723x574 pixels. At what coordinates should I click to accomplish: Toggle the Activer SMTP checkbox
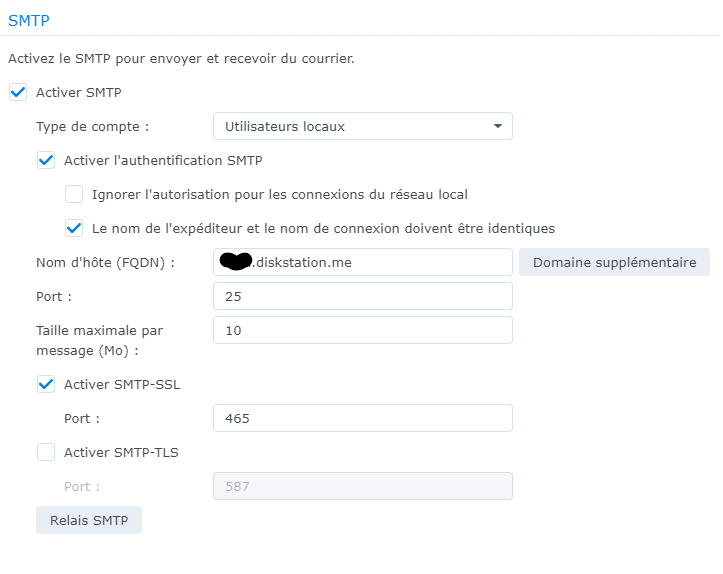coord(17,92)
